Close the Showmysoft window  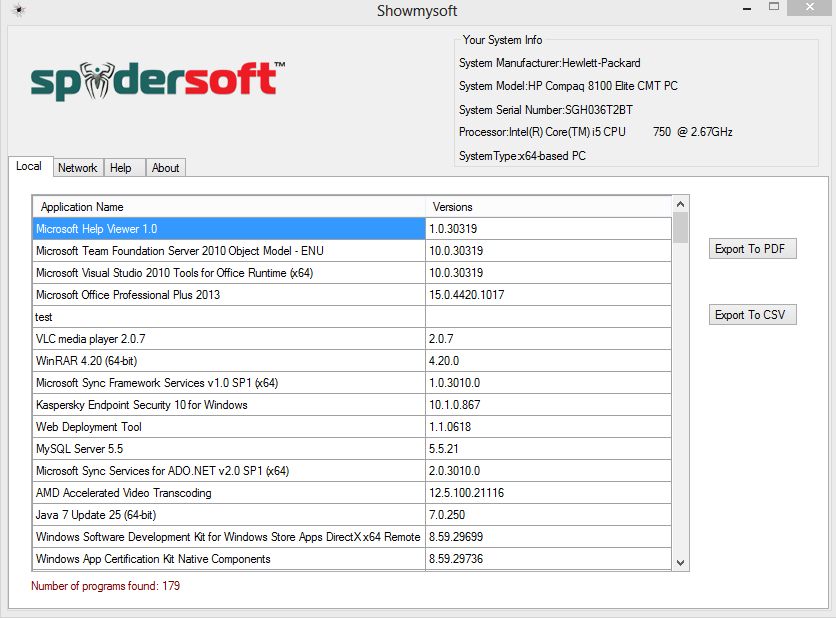(810, 7)
